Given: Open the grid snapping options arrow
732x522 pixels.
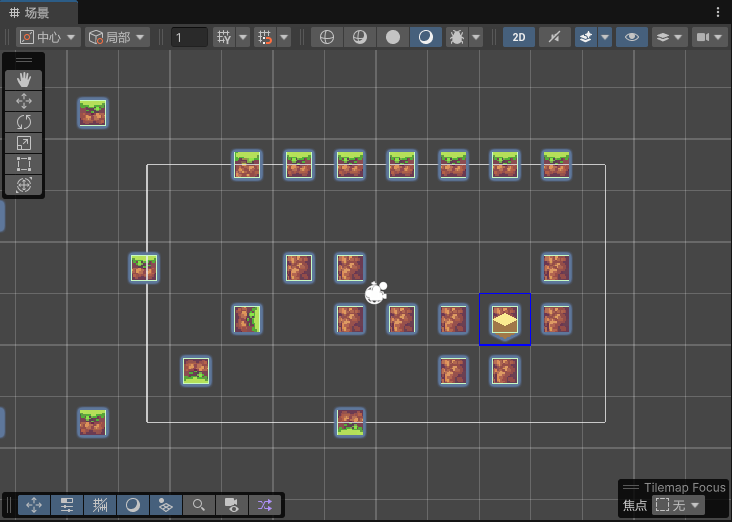Looking at the screenshot, I should [x=284, y=37].
